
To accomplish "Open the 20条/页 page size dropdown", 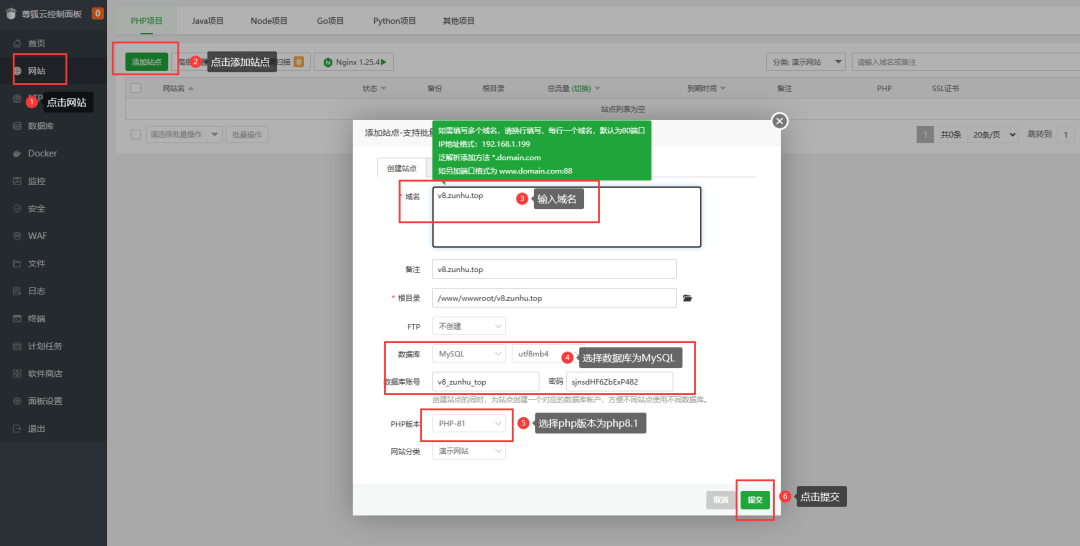I will point(993,135).
